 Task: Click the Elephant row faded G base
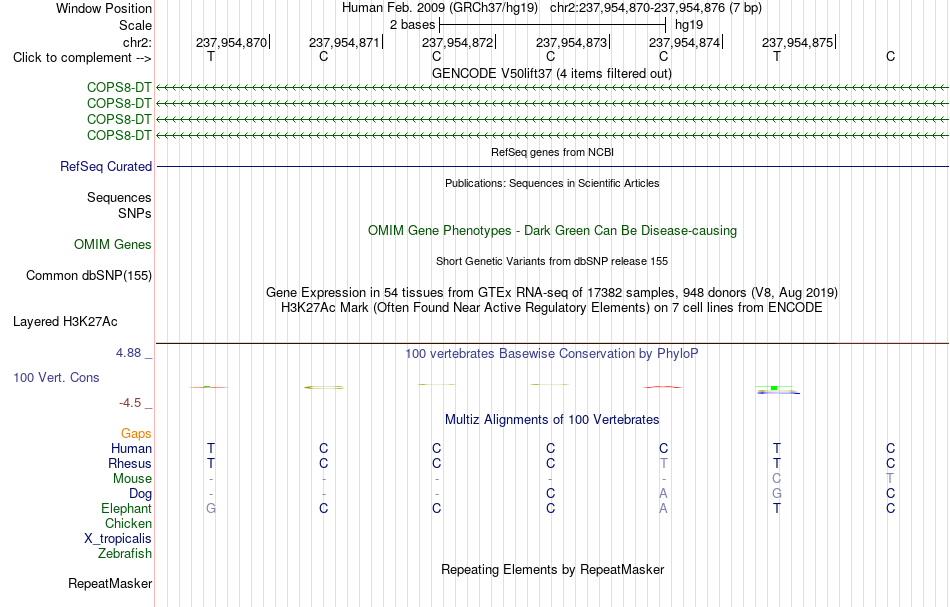point(210,509)
